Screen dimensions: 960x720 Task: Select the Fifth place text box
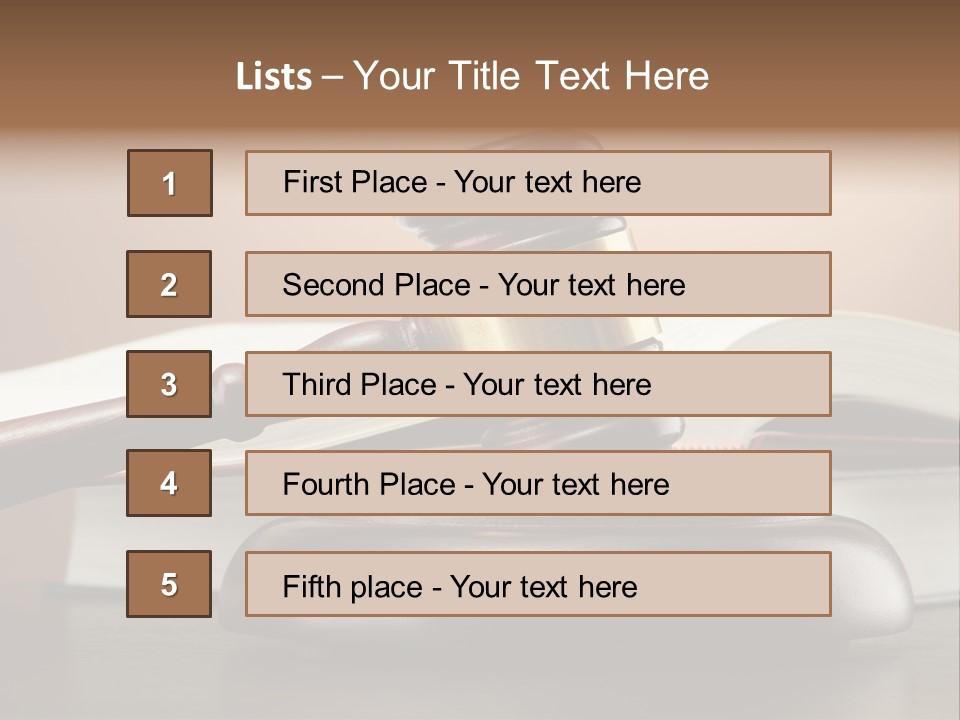[538, 584]
